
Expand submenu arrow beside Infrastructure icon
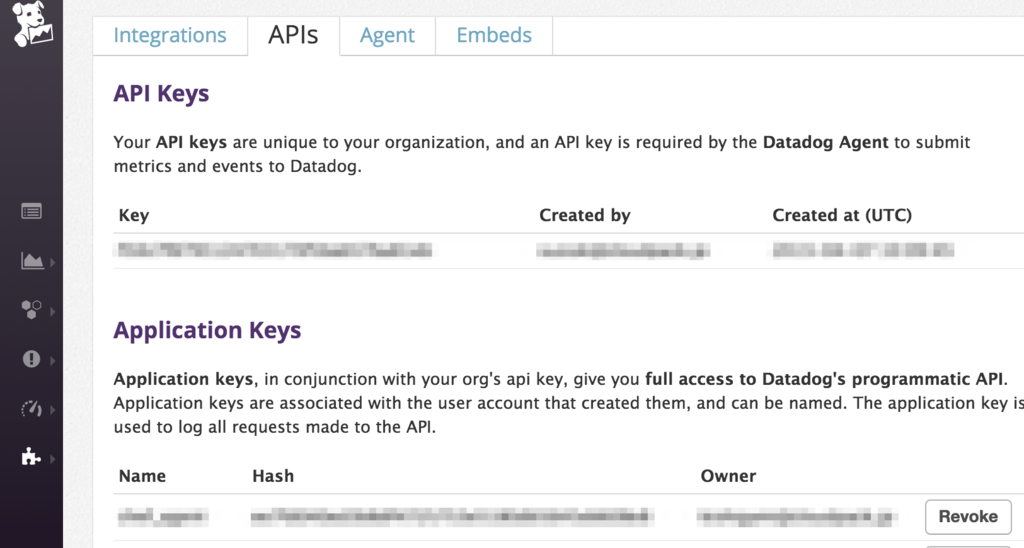click(52, 311)
